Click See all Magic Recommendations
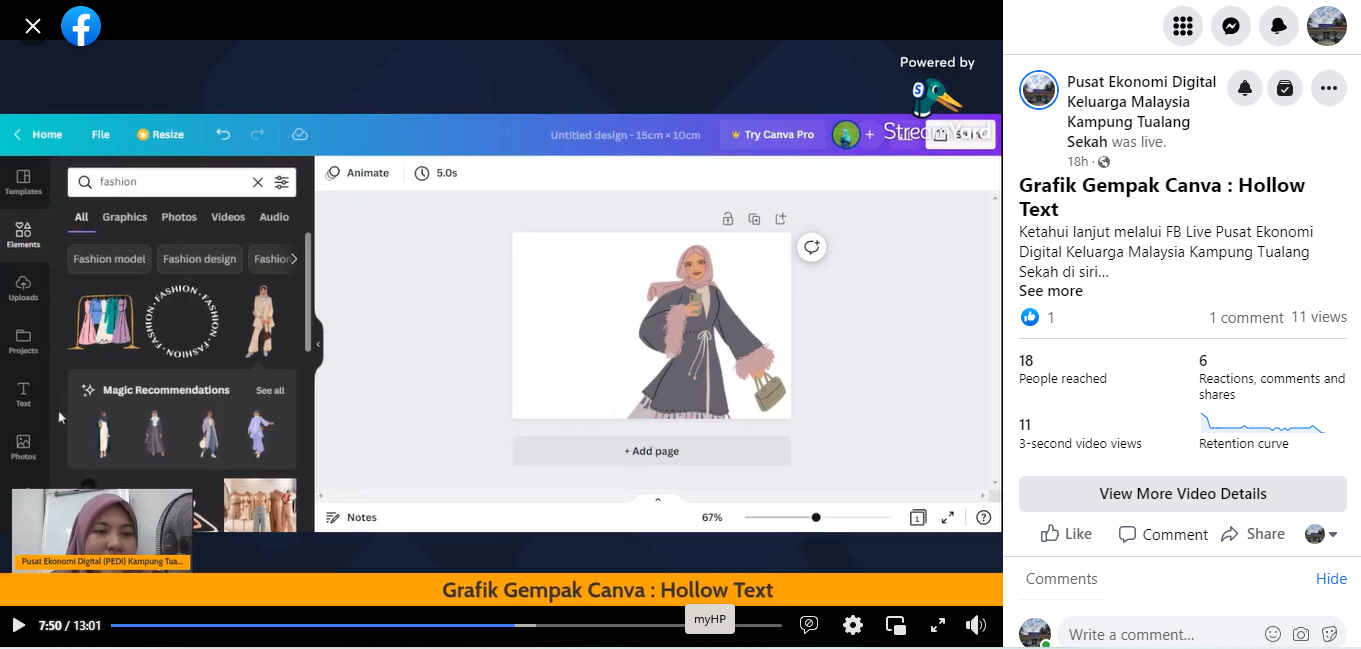 coord(270,390)
